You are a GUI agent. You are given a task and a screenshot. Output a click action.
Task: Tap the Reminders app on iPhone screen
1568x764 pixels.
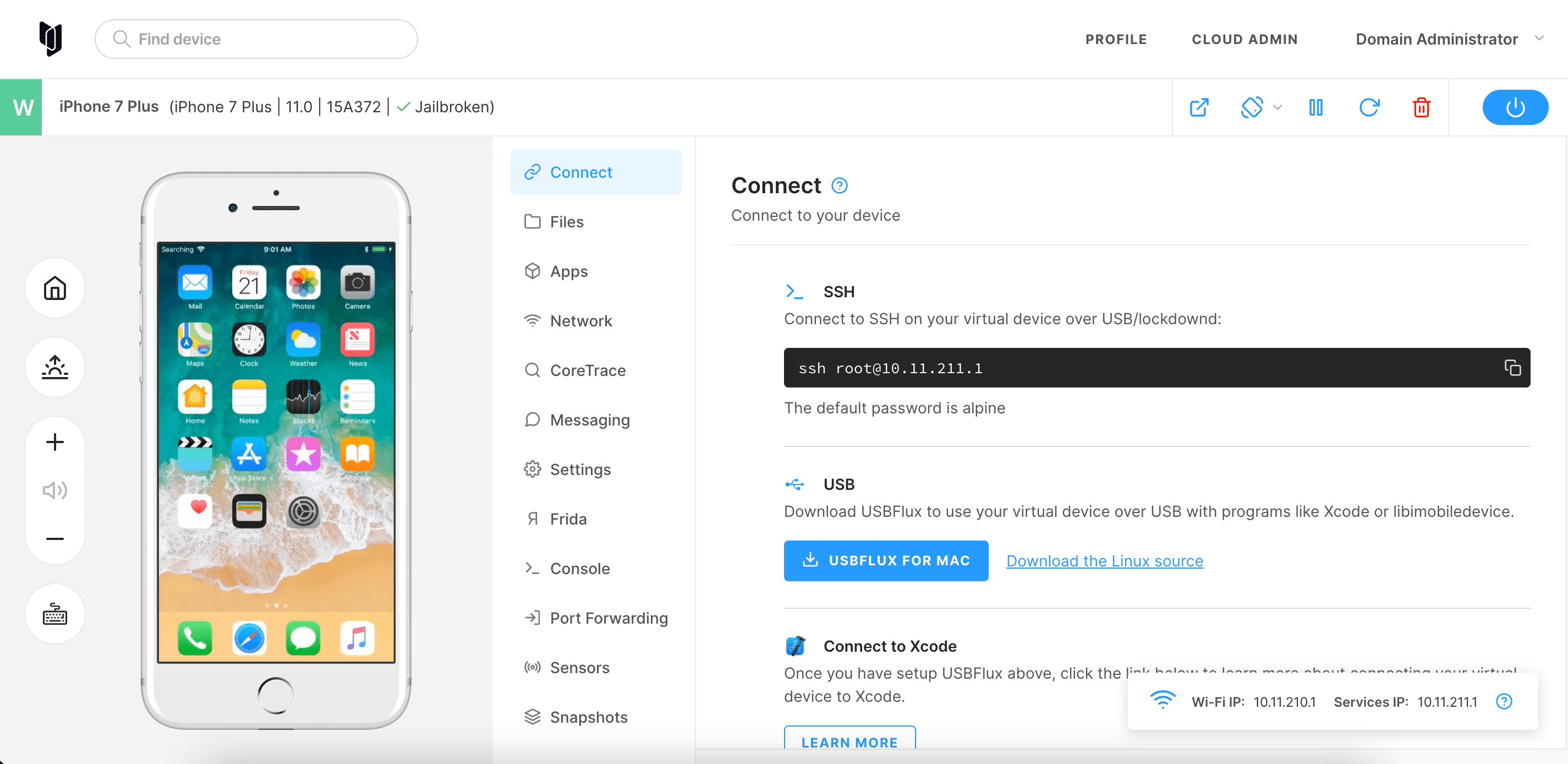pos(357,397)
